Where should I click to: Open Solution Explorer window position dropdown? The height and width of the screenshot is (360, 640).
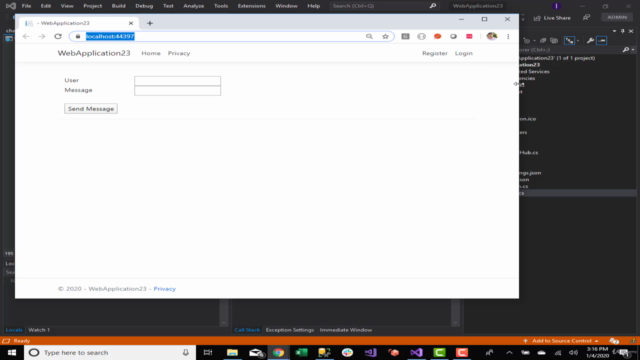click(x=615, y=31)
